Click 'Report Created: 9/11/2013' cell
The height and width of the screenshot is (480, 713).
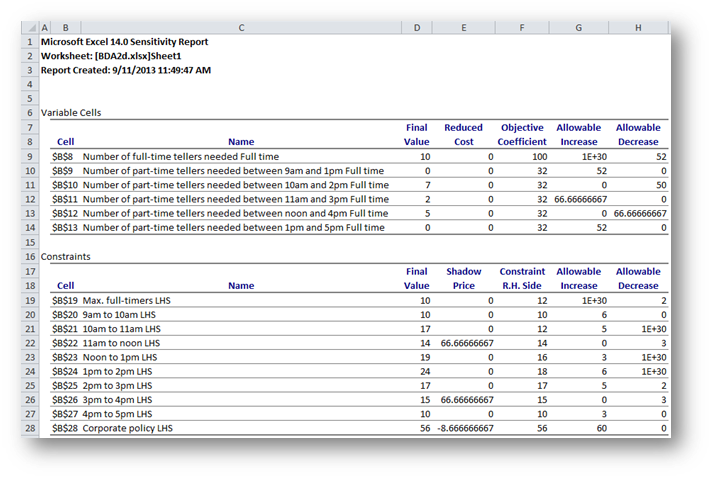tap(126, 70)
